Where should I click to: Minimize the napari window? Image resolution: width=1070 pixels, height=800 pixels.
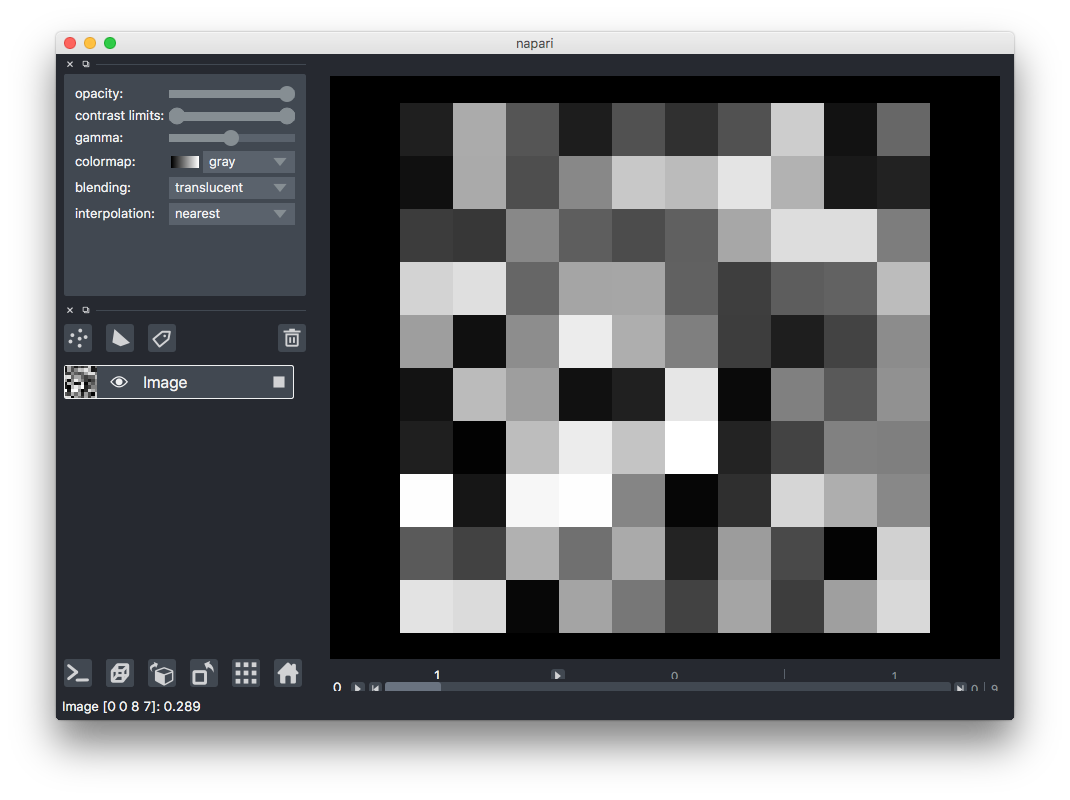tap(89, 43)
